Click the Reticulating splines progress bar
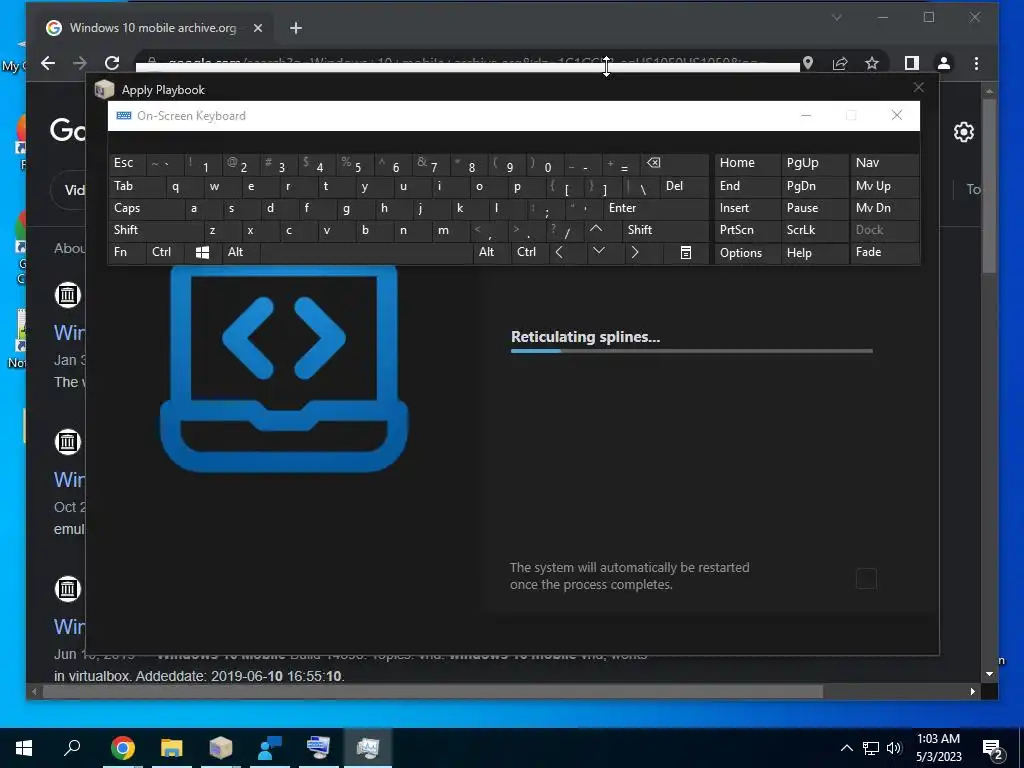1024x768 pixels. coord(692,351)
